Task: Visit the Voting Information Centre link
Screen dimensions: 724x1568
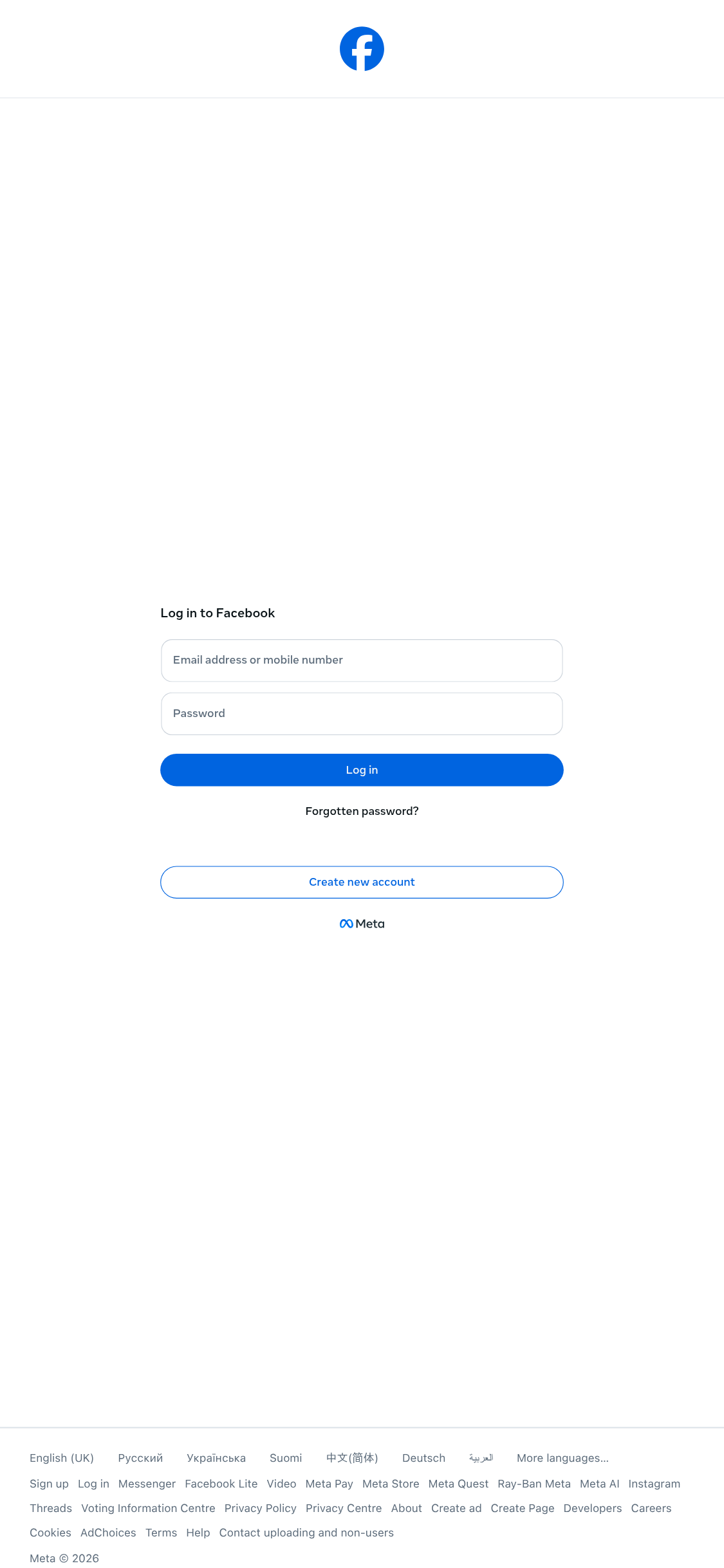Action: (x=148, y=1508)
